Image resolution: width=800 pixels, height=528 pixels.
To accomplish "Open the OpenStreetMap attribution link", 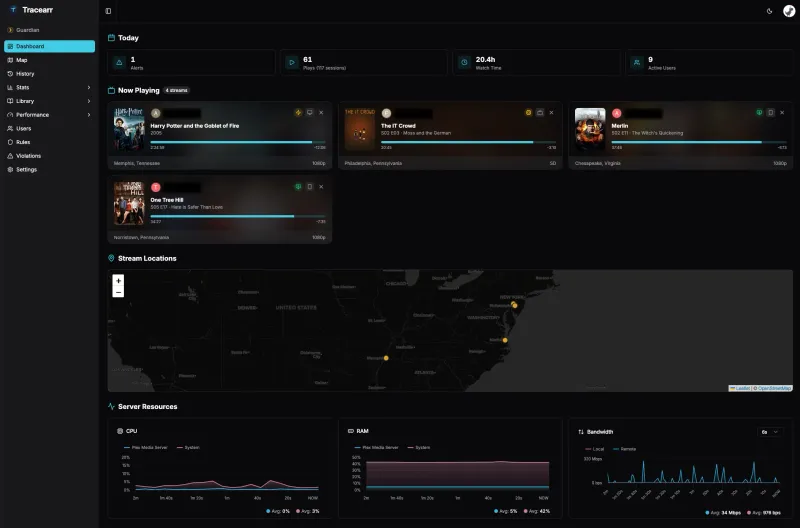I will point(774,389).
